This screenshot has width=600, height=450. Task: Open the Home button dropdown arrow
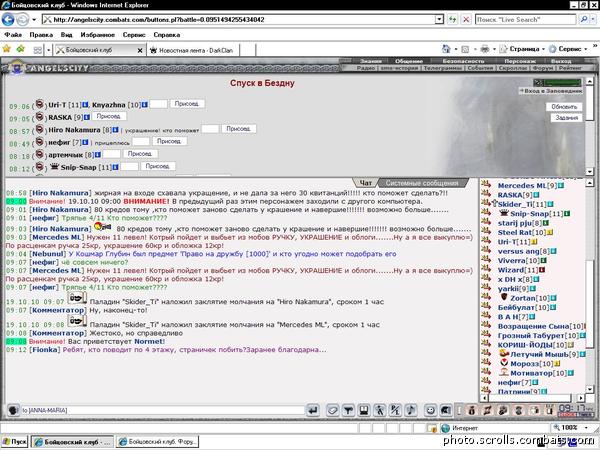(x=456, y=49)
